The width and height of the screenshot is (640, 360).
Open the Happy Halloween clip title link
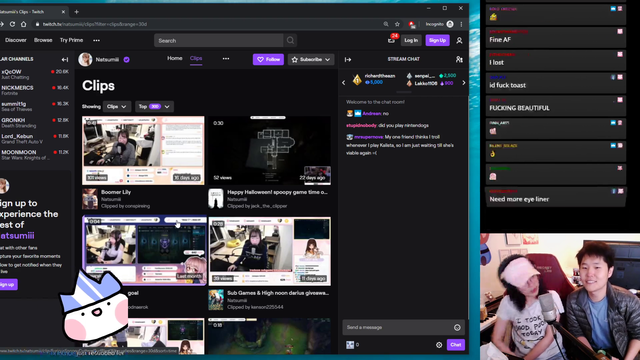coord(278,192)
